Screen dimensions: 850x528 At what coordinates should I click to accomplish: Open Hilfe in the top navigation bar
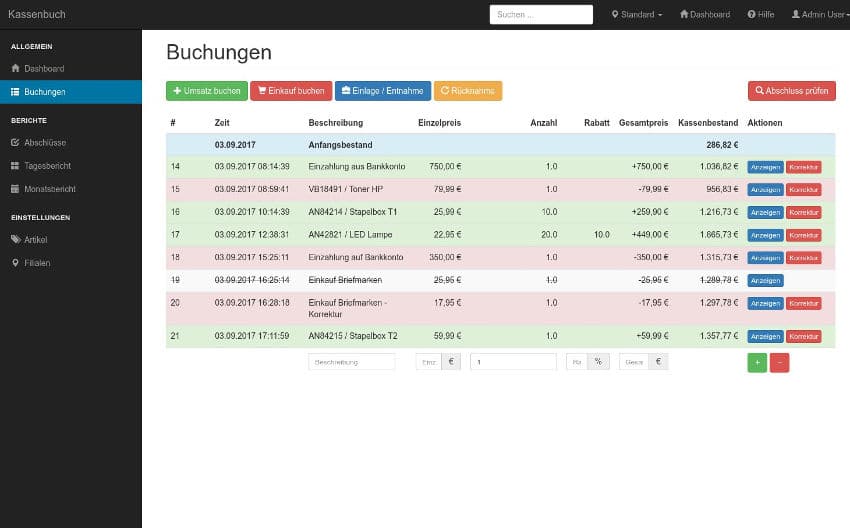761,15
